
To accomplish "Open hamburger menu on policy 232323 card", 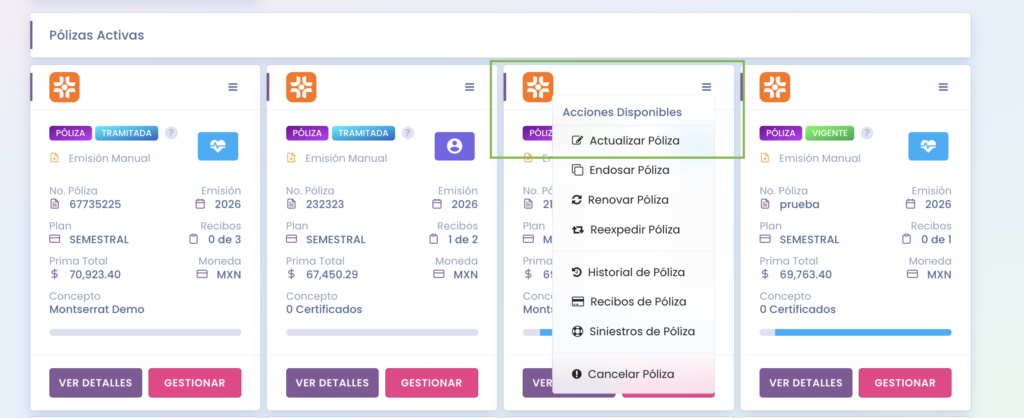I will tap(470, 87).
